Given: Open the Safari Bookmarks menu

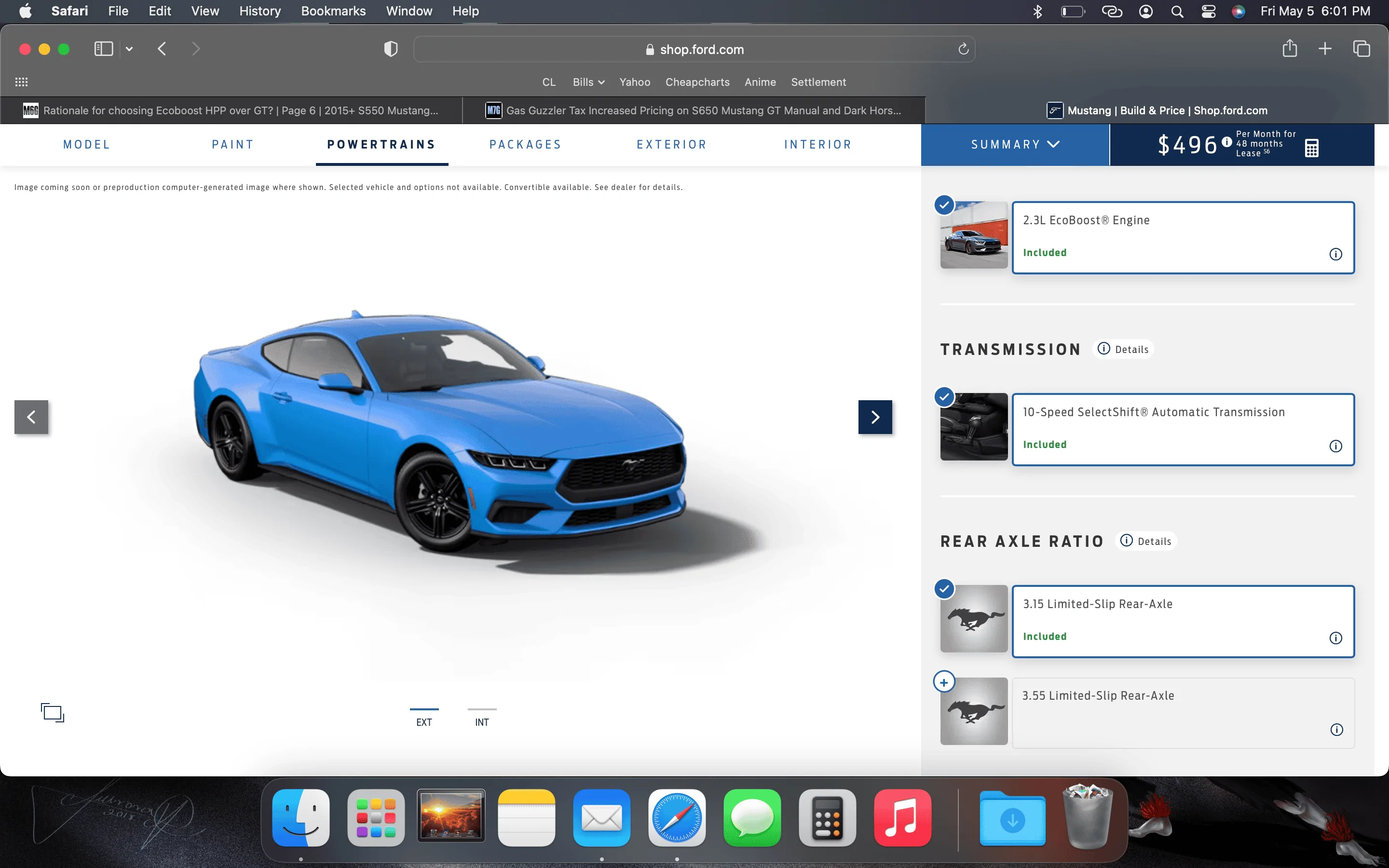Looking at the screenshot, I should click(x=333, y=11).
